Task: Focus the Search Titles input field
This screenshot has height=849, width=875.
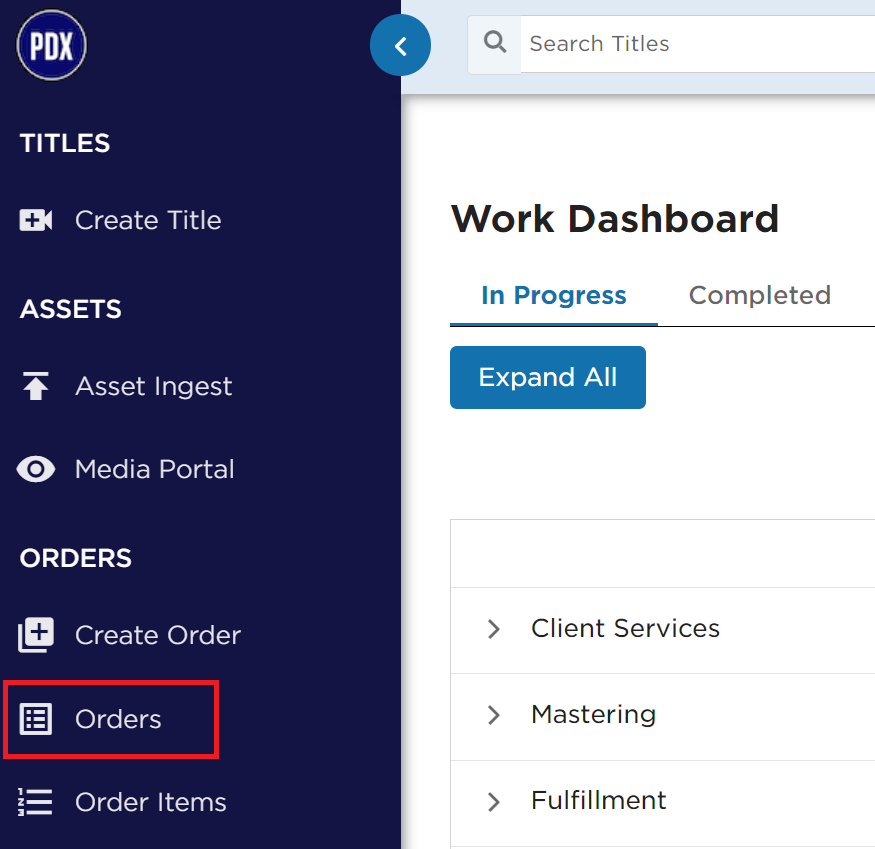Action: click(698, 44)
